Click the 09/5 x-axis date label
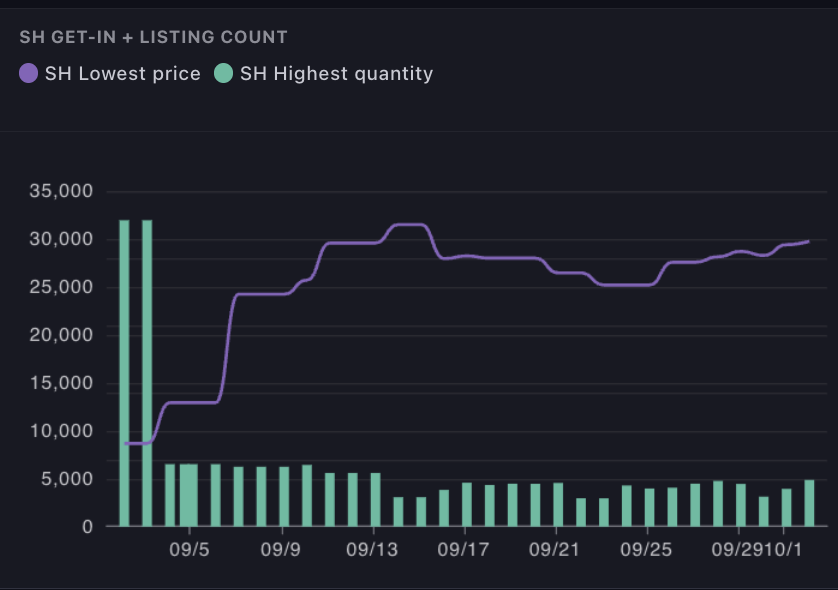The width and height of the screenshot is (838, 590). click(x=189, y=550)
